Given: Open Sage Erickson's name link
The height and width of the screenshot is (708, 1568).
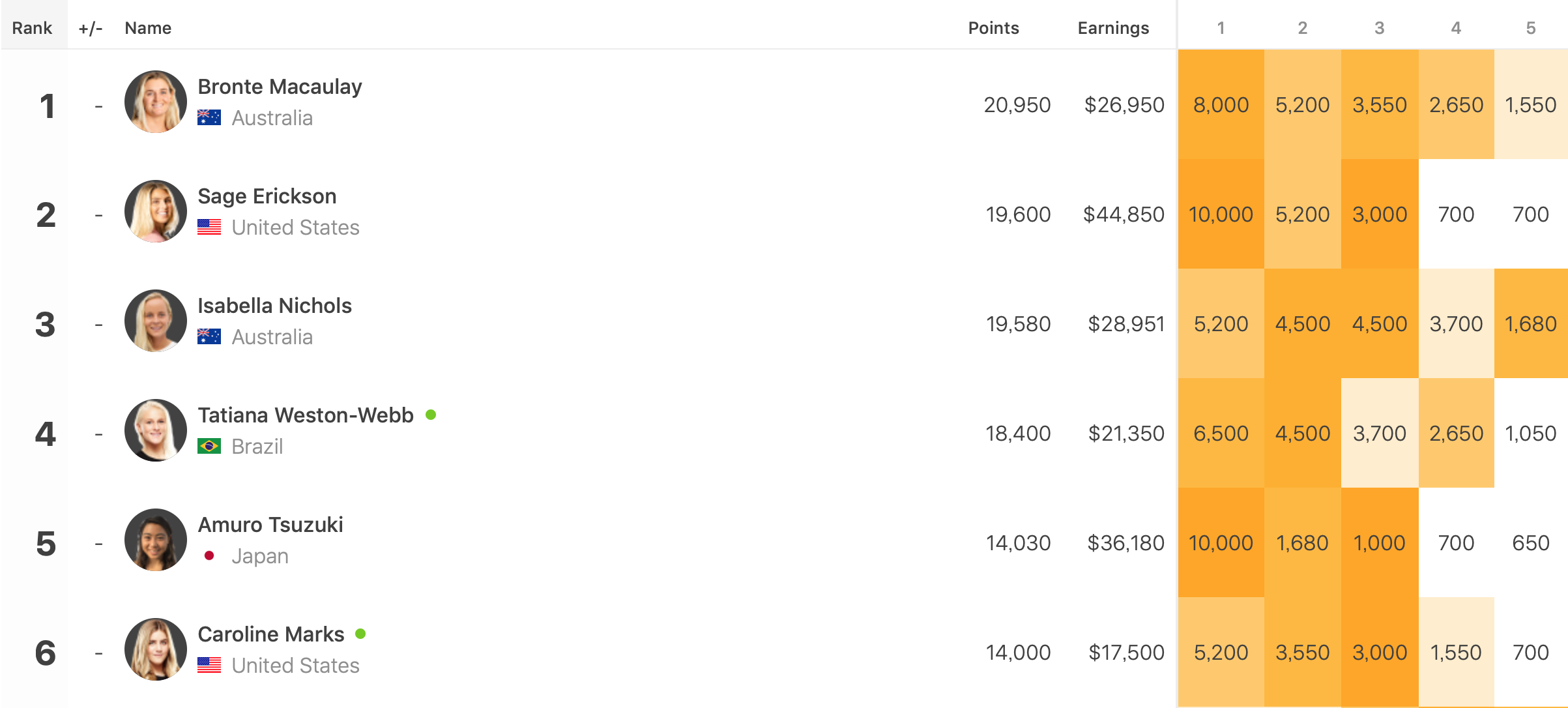Looking at the screenshot, I should click(267, 196).
